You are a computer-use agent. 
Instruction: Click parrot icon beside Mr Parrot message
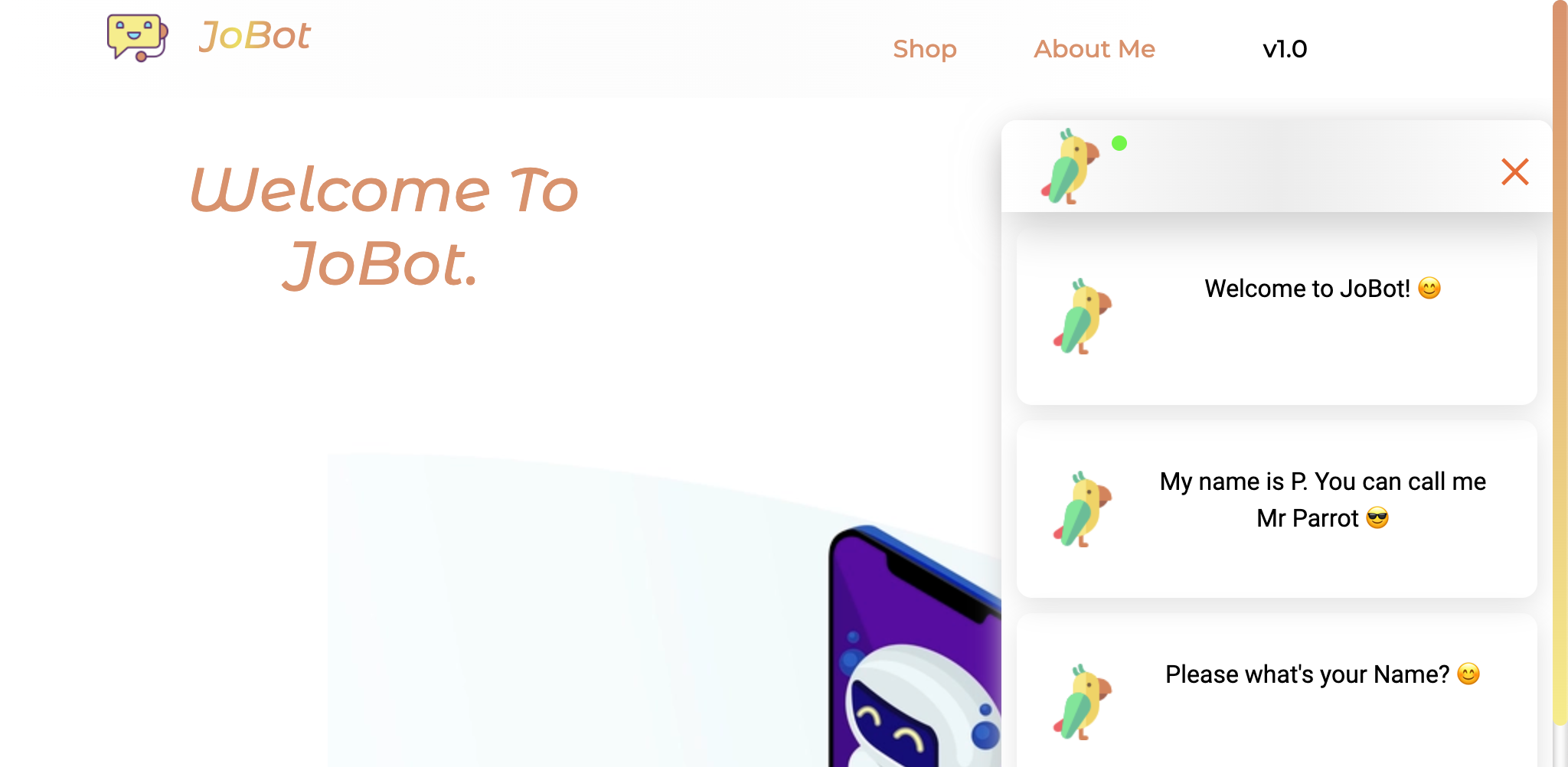pos(1082,509)
